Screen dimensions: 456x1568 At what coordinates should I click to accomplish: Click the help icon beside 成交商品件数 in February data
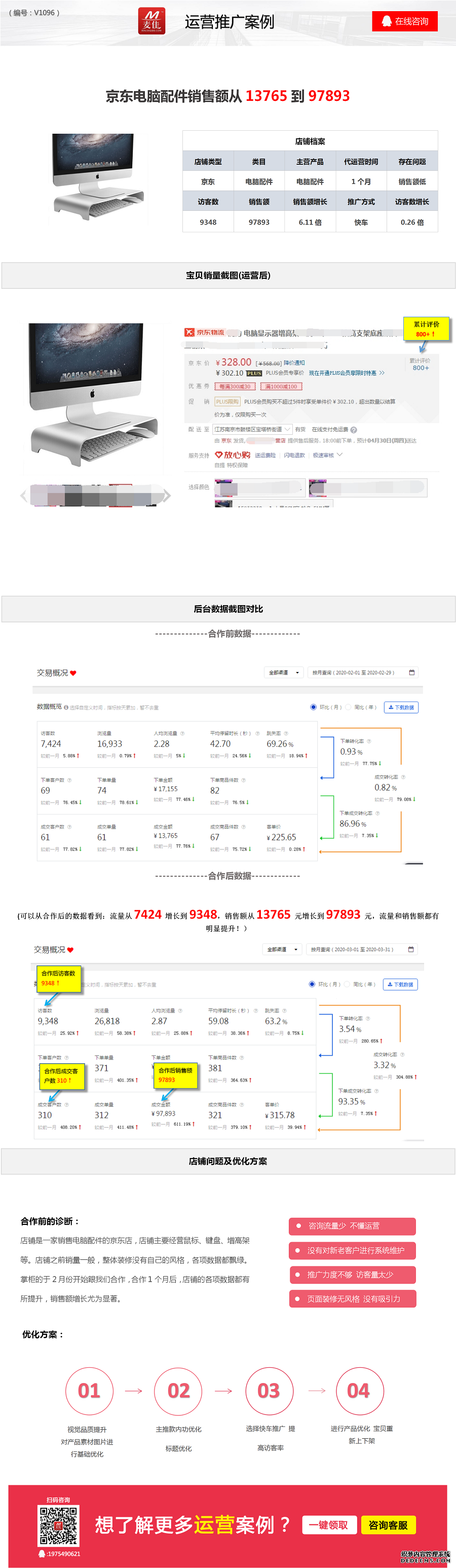pyautogui.click(x=244, y=827)
